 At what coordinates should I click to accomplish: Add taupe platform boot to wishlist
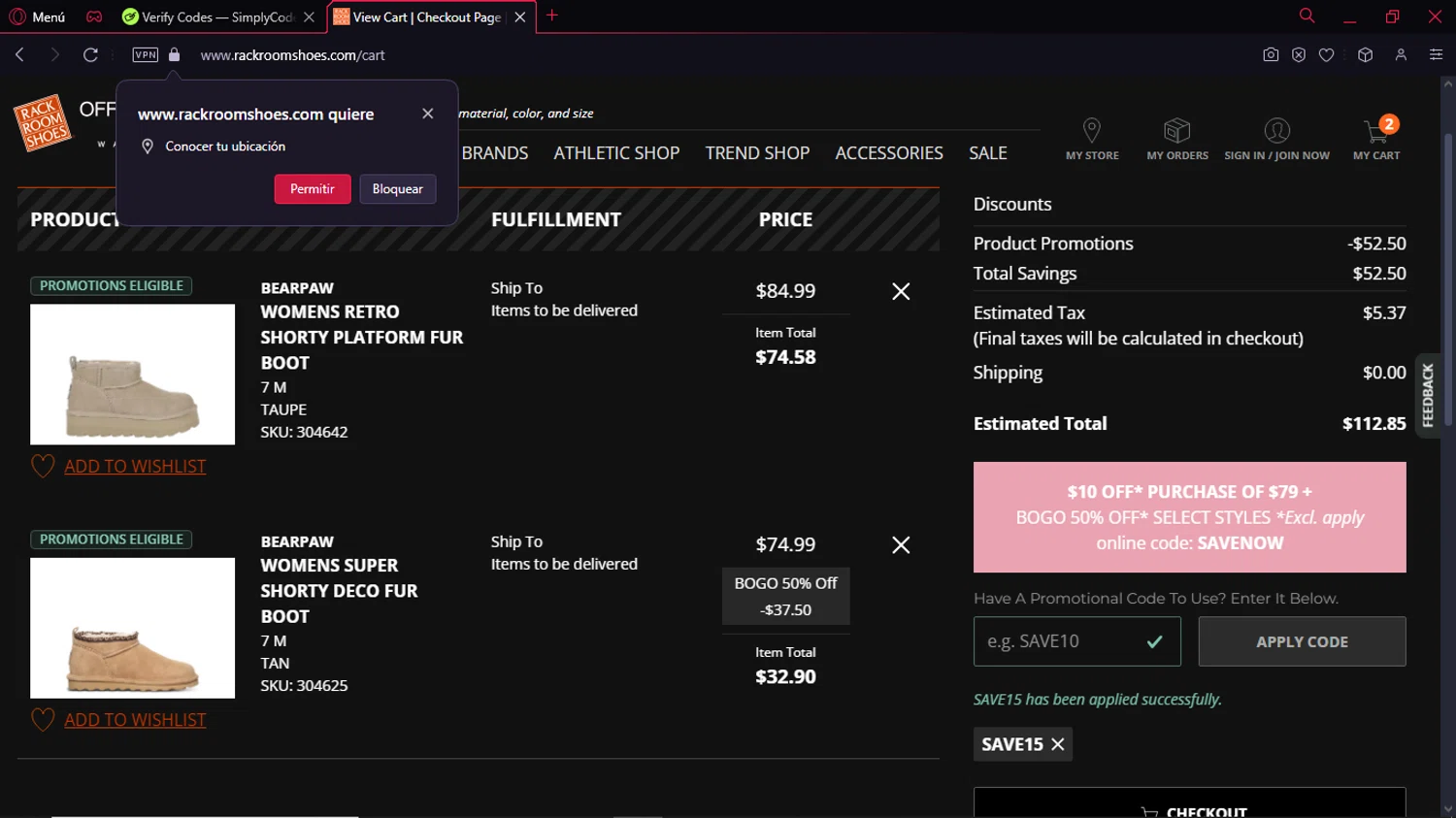pos(118,467)
